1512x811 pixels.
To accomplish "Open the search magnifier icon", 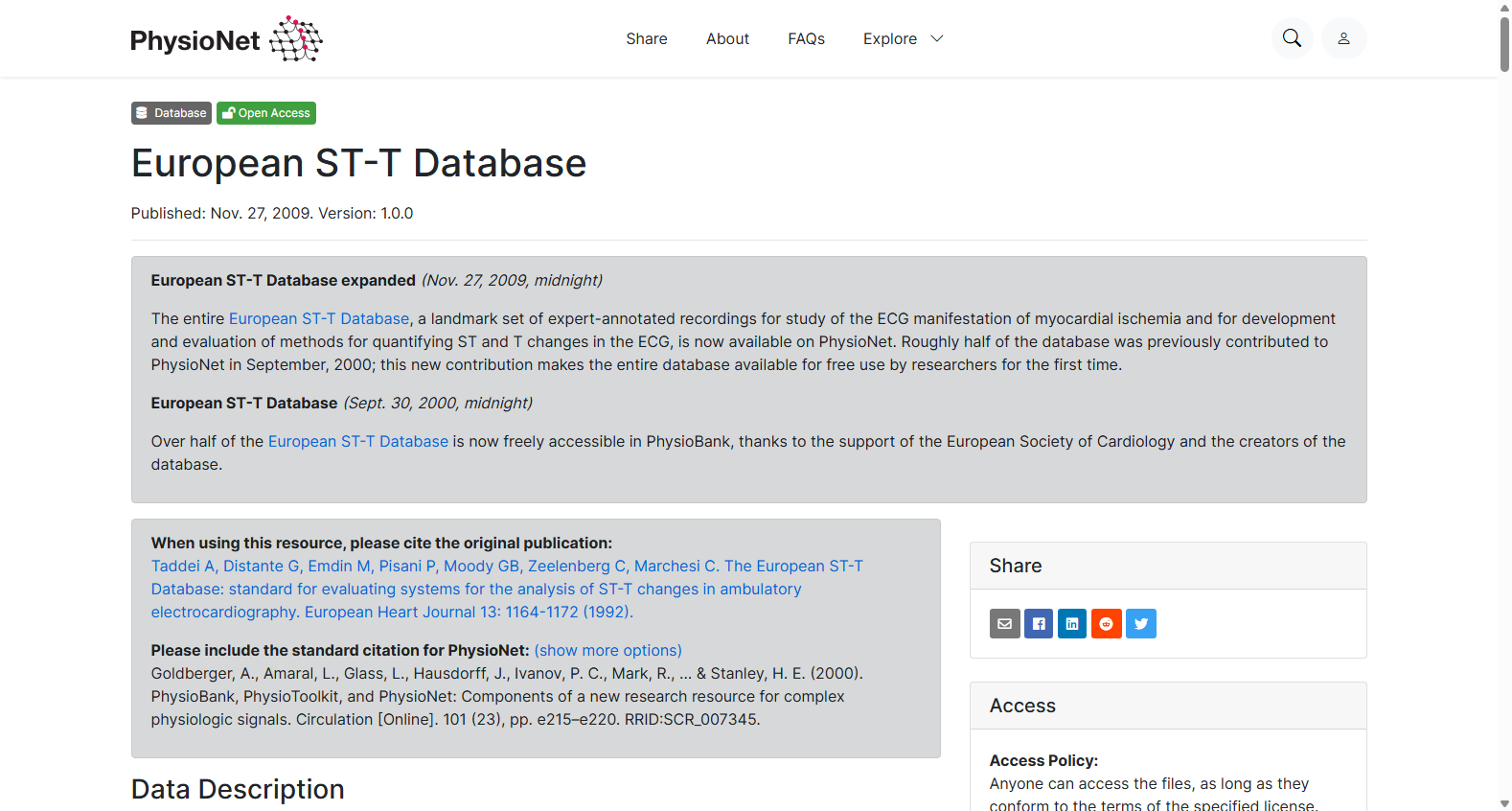I will 1292,38.
